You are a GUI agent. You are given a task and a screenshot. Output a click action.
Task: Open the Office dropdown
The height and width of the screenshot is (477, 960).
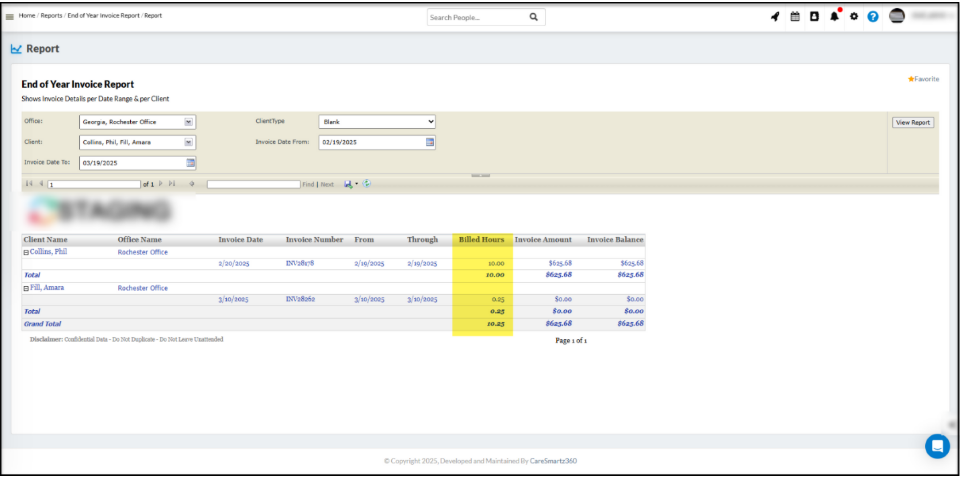tap(189, 122)
